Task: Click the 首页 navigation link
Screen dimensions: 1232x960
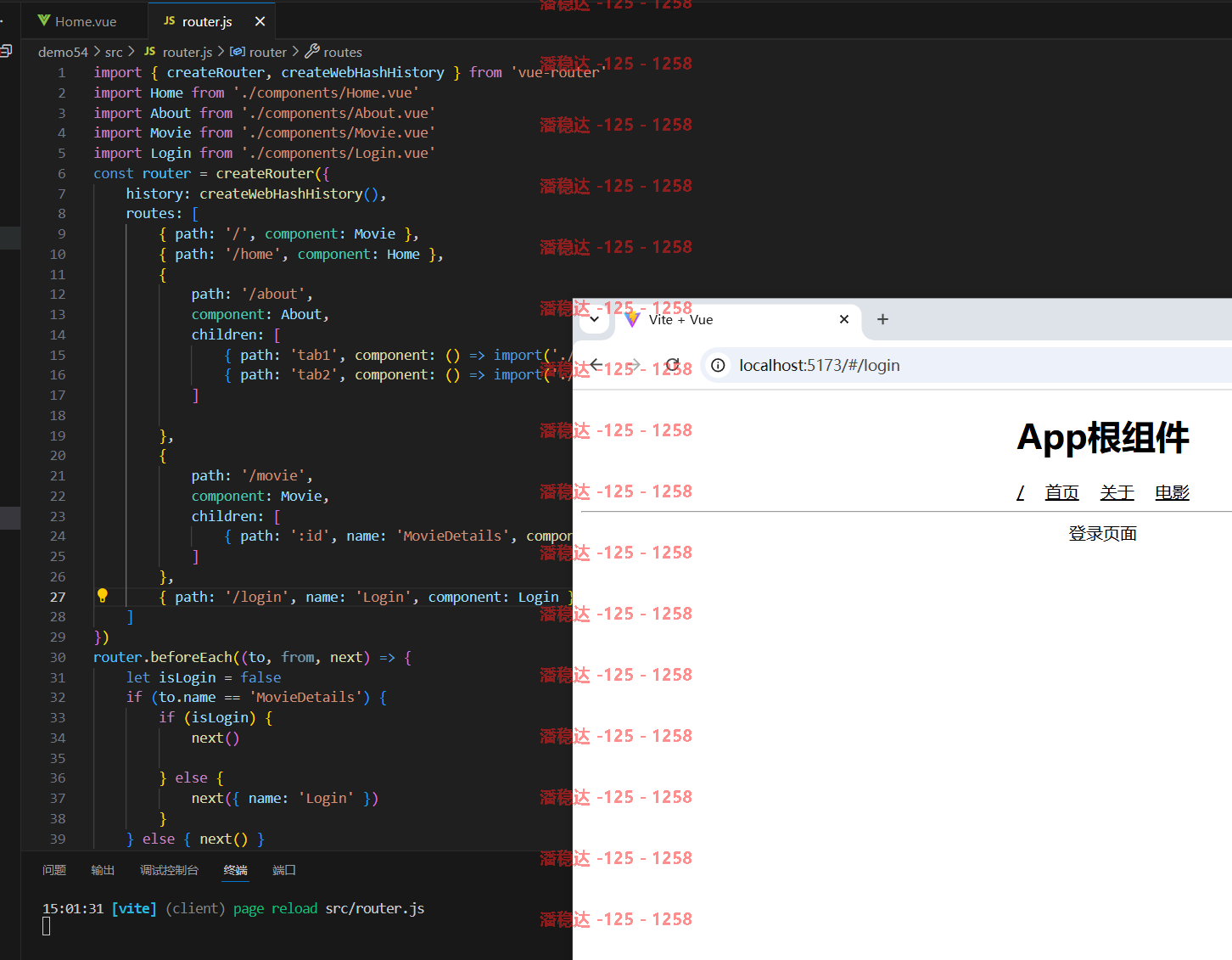Action: [x=1061, y=492]
